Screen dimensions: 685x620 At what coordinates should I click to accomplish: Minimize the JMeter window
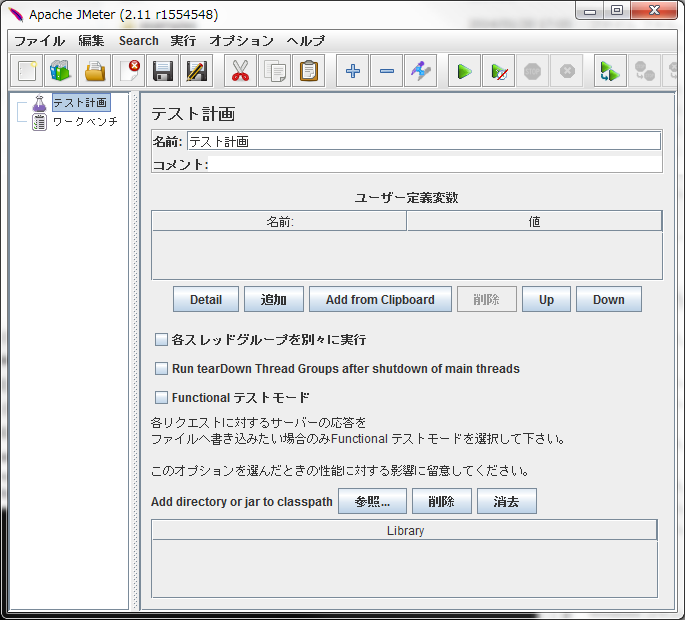(x=590, y=10)
